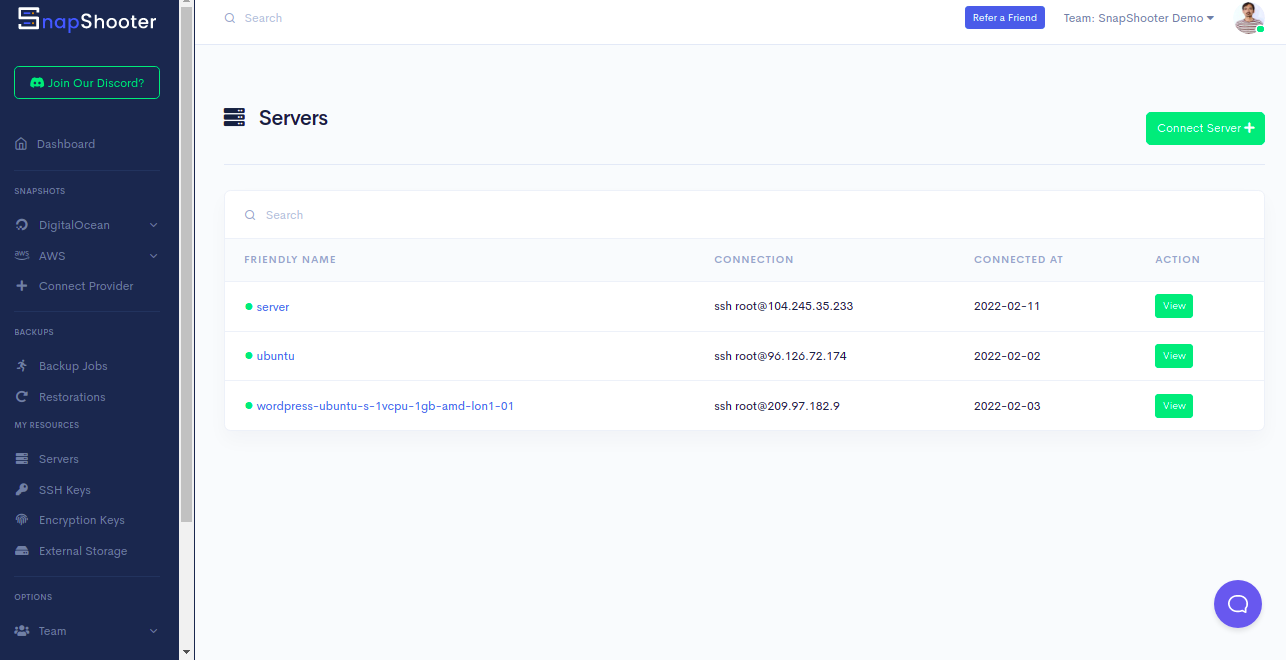
Task: Click the Connection column header
Action: (x=754, y=260)
